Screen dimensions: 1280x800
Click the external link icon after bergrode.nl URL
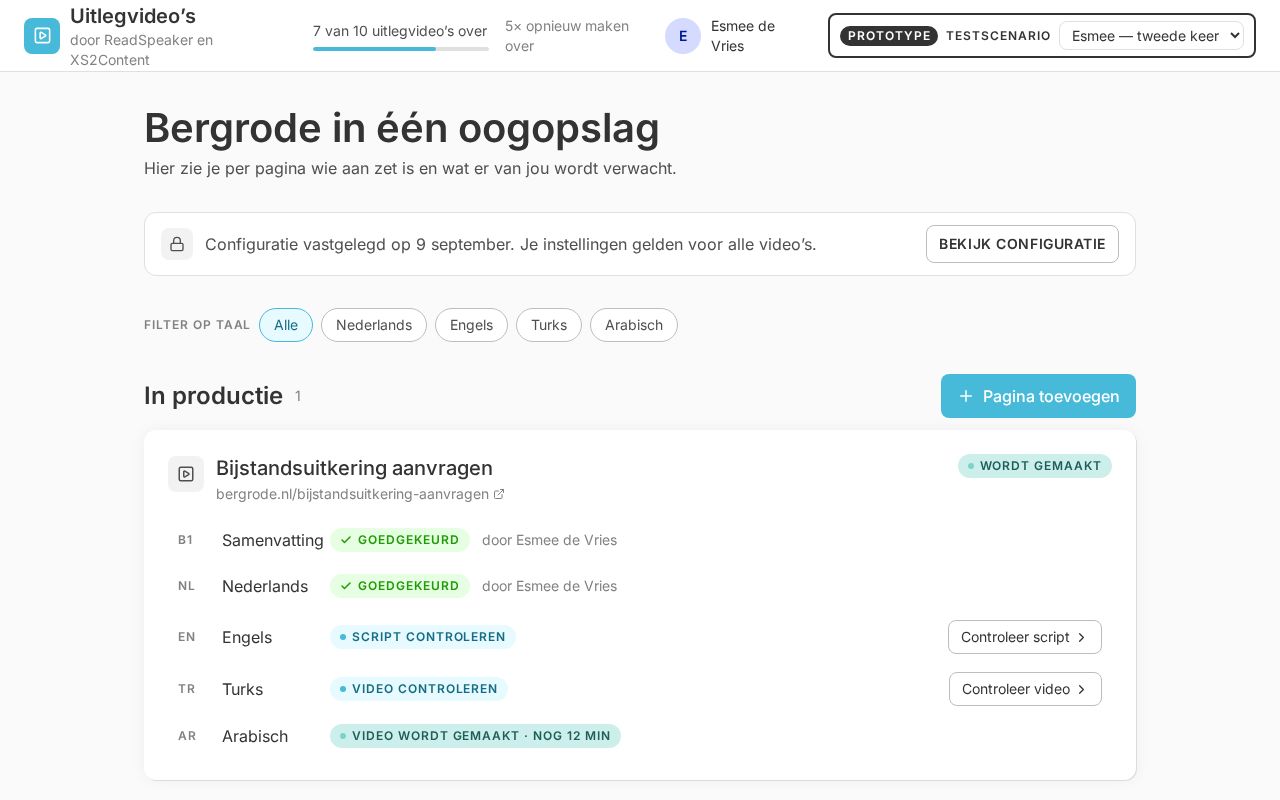[x=499, y=494]
